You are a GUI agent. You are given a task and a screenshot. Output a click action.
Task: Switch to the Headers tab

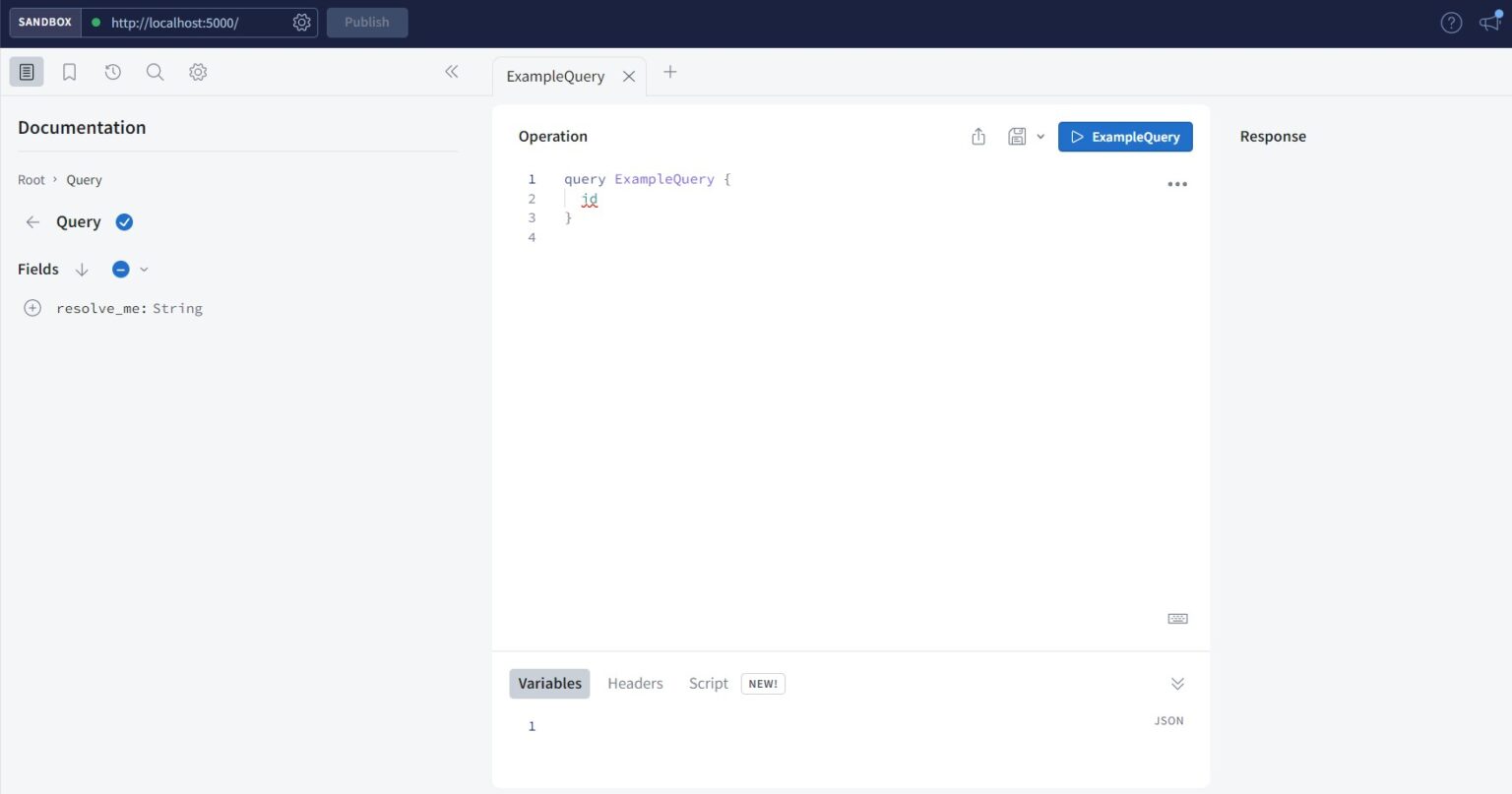click(635, 683)
